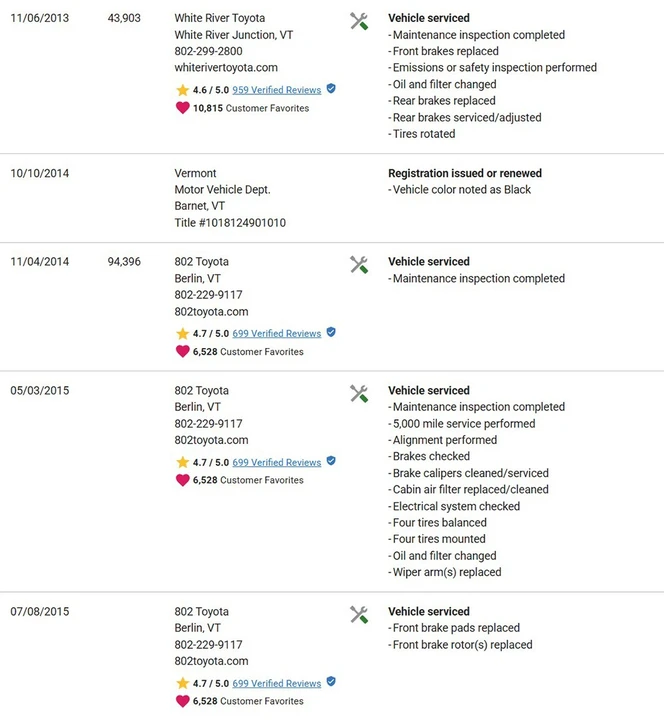Click the star icon in the 07/08/2015 entry
This screenshot has width=664, height=720.
point(182,683)
